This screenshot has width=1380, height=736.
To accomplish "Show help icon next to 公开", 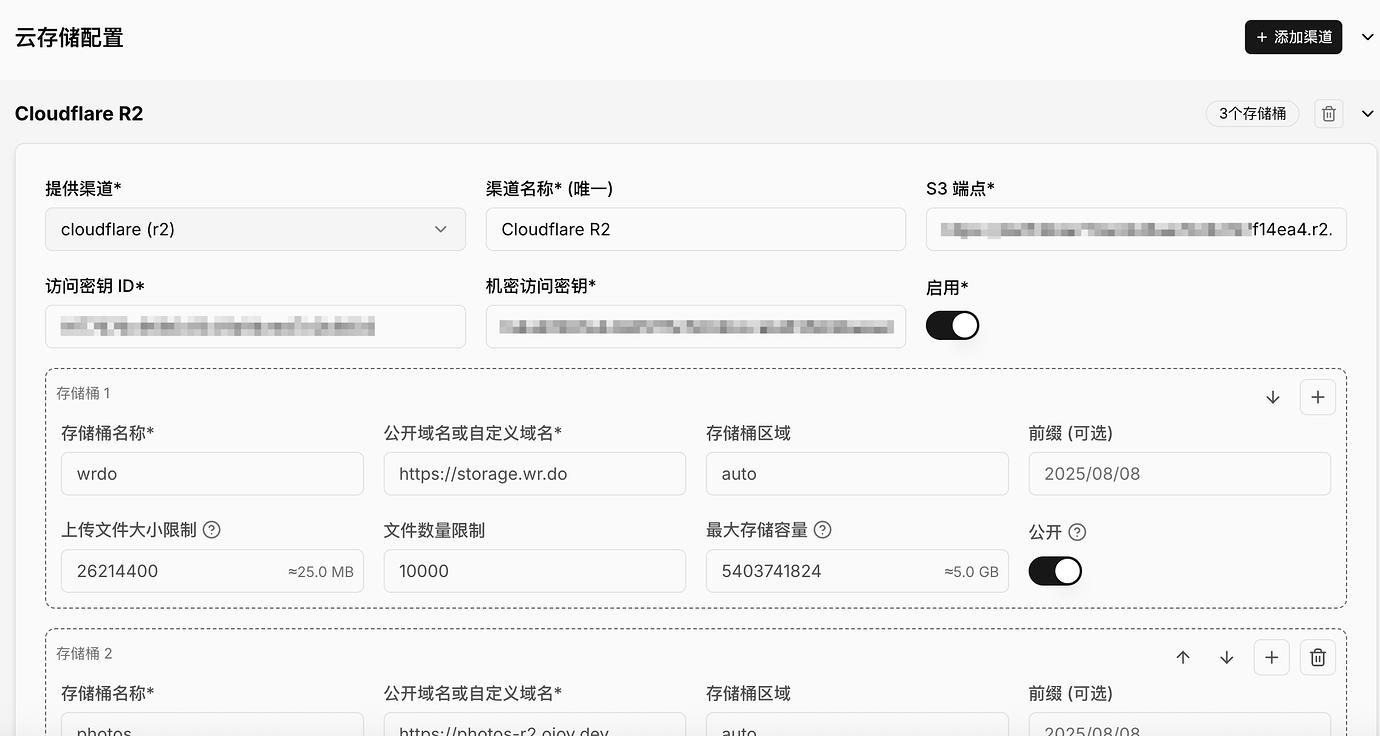I will (1077, 532).
